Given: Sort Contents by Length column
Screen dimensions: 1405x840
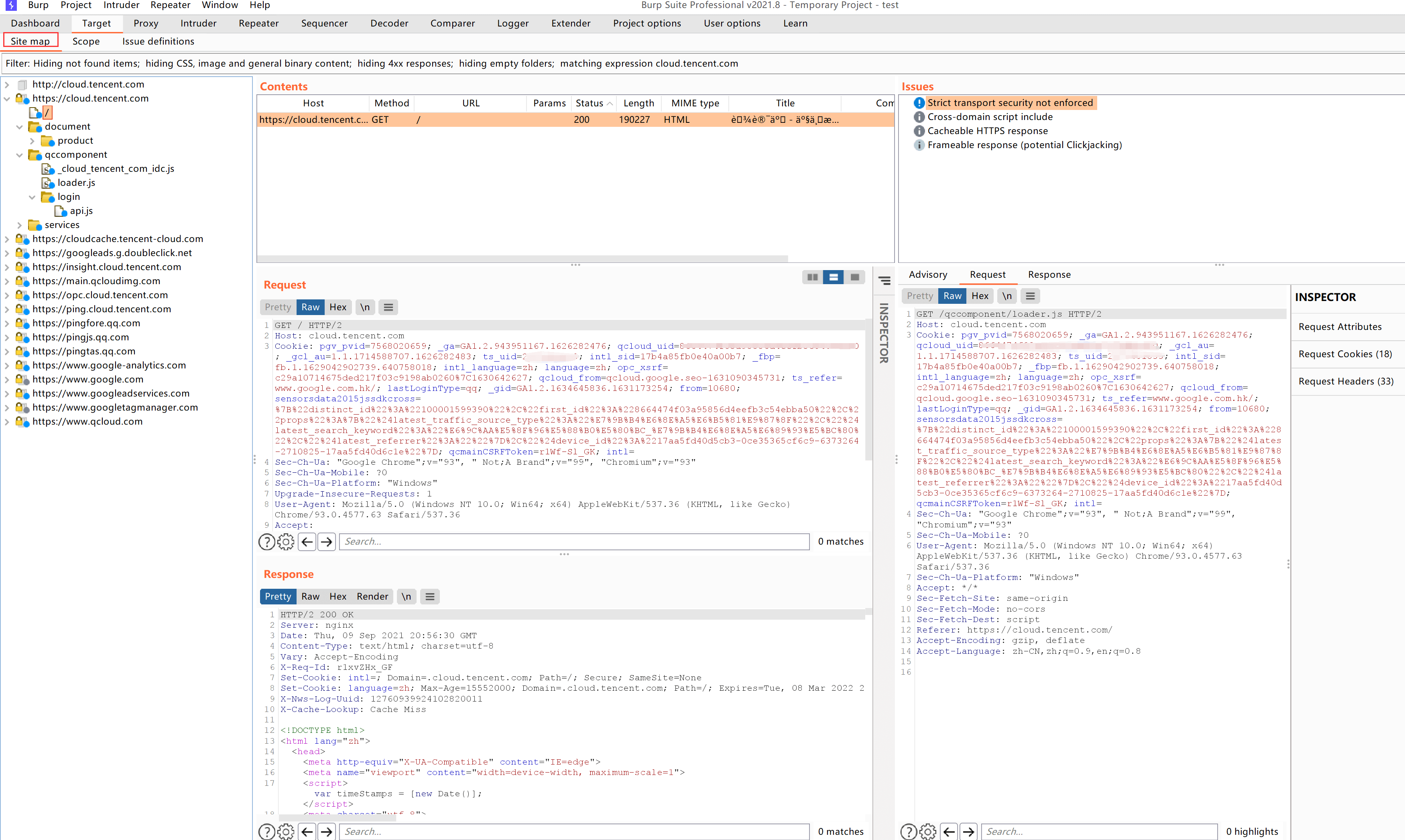Looking at the screenshot, I should (639, 103).
